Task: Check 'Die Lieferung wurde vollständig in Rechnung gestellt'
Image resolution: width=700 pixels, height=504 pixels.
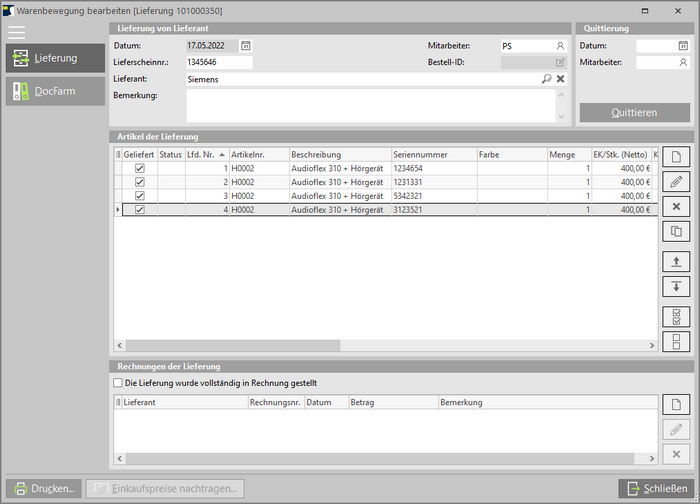Action: tap(118, 383)
